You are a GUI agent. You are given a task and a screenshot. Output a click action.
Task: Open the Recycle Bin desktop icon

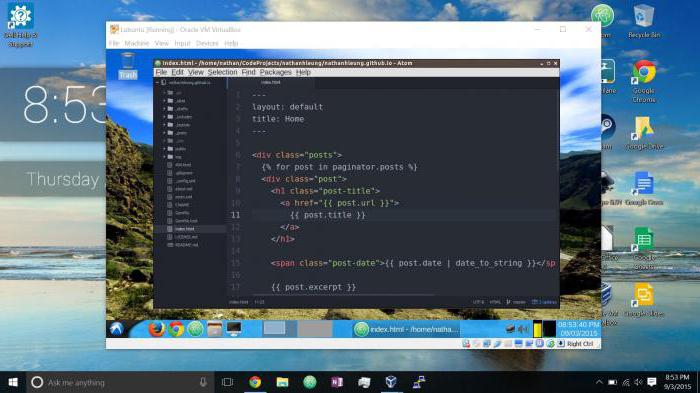(644, 21)
